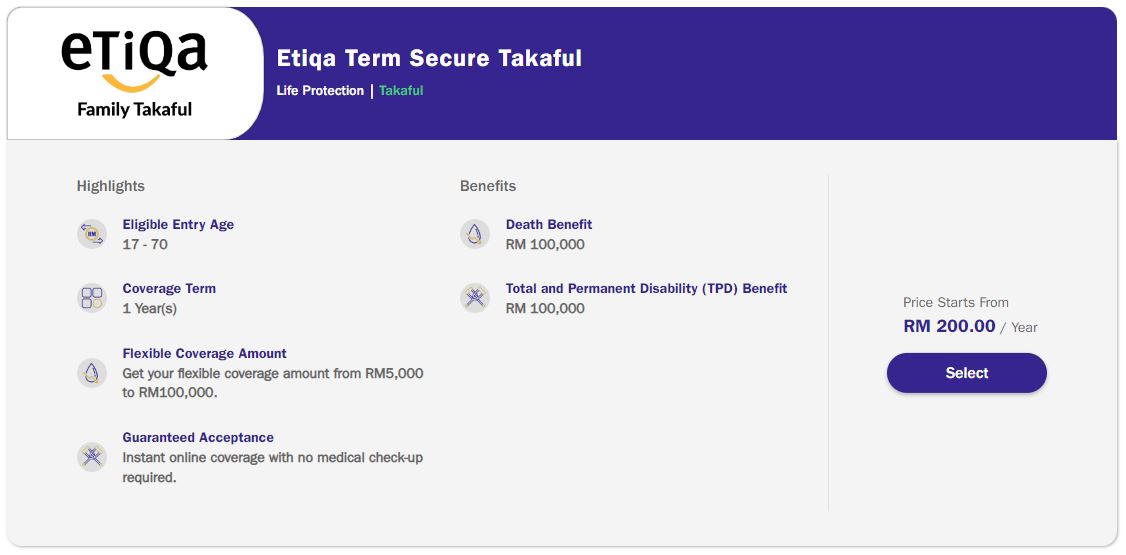
Task: Click the Eligible Entry Age icon
Action: 92,235
